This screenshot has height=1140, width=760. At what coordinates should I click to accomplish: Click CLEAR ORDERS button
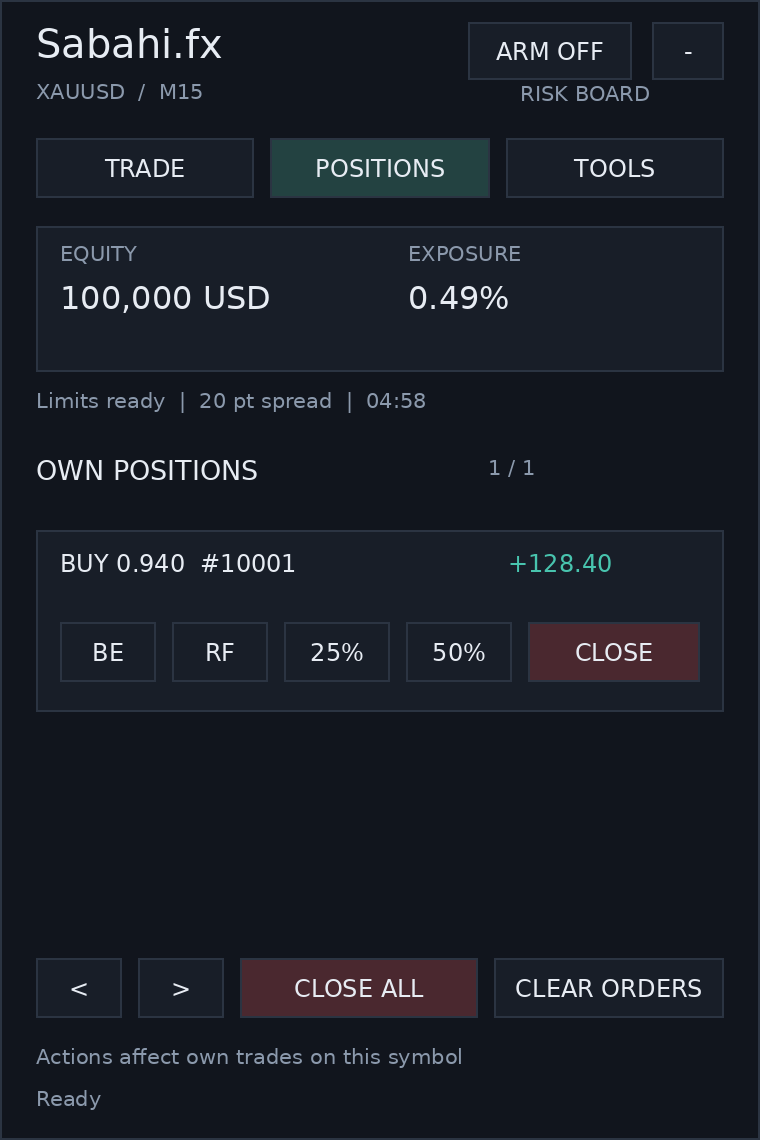(609, 988)
